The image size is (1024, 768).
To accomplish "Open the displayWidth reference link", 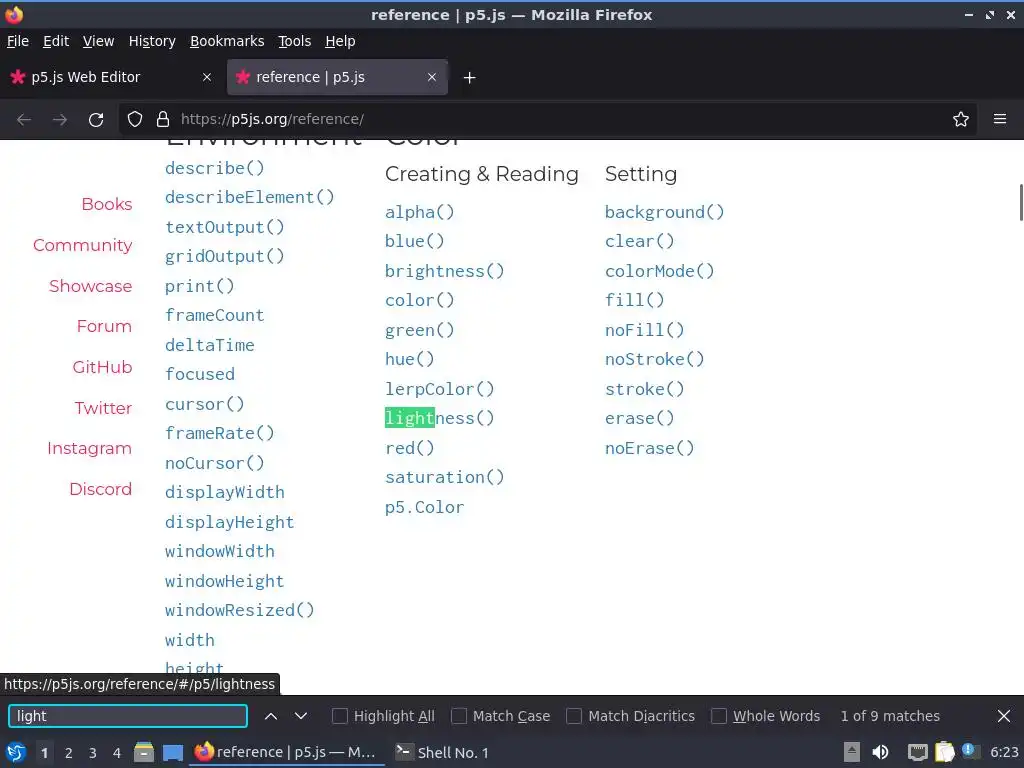I will click(x=225, y=492).
